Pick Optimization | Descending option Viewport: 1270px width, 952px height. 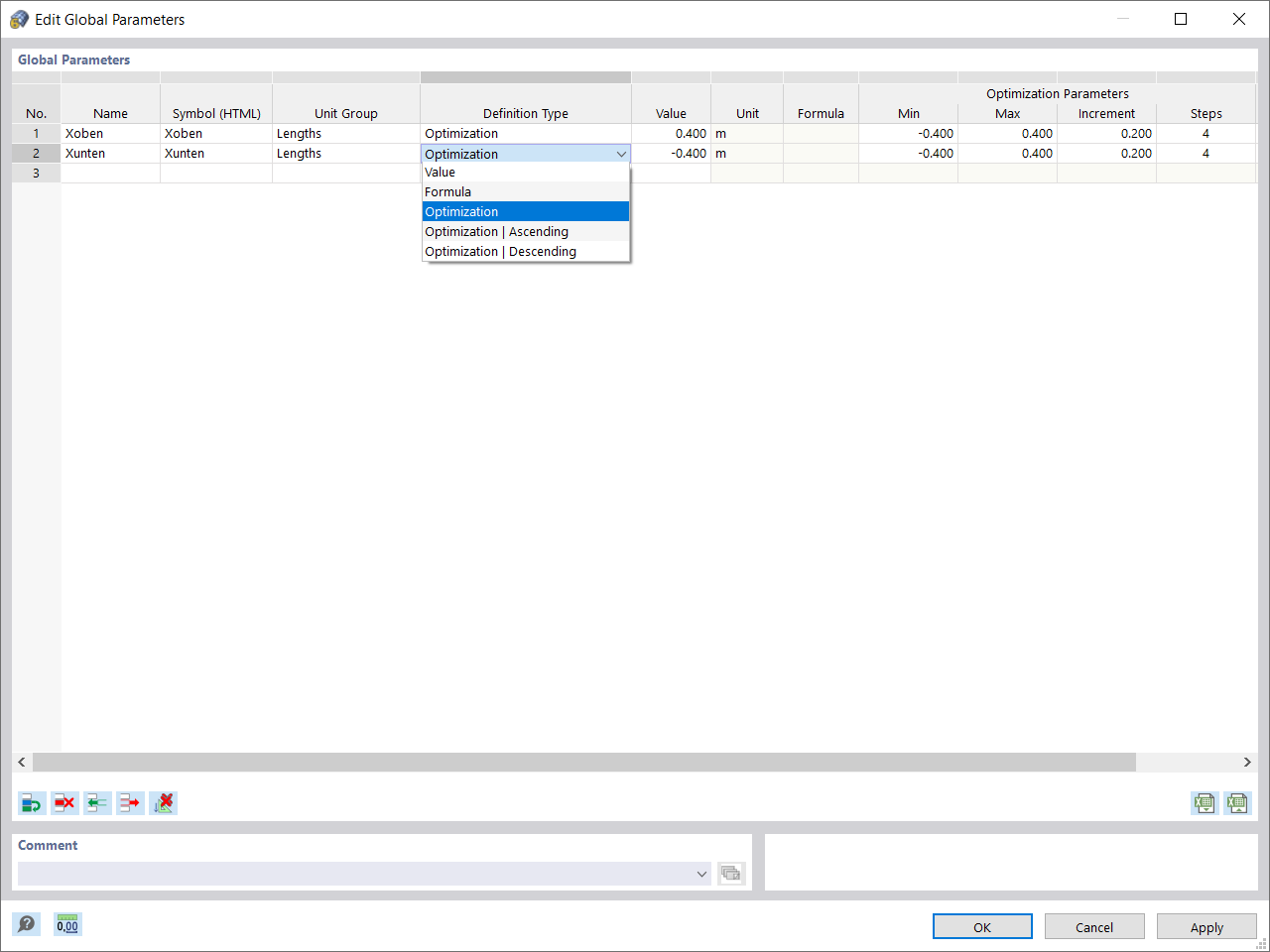526,252
